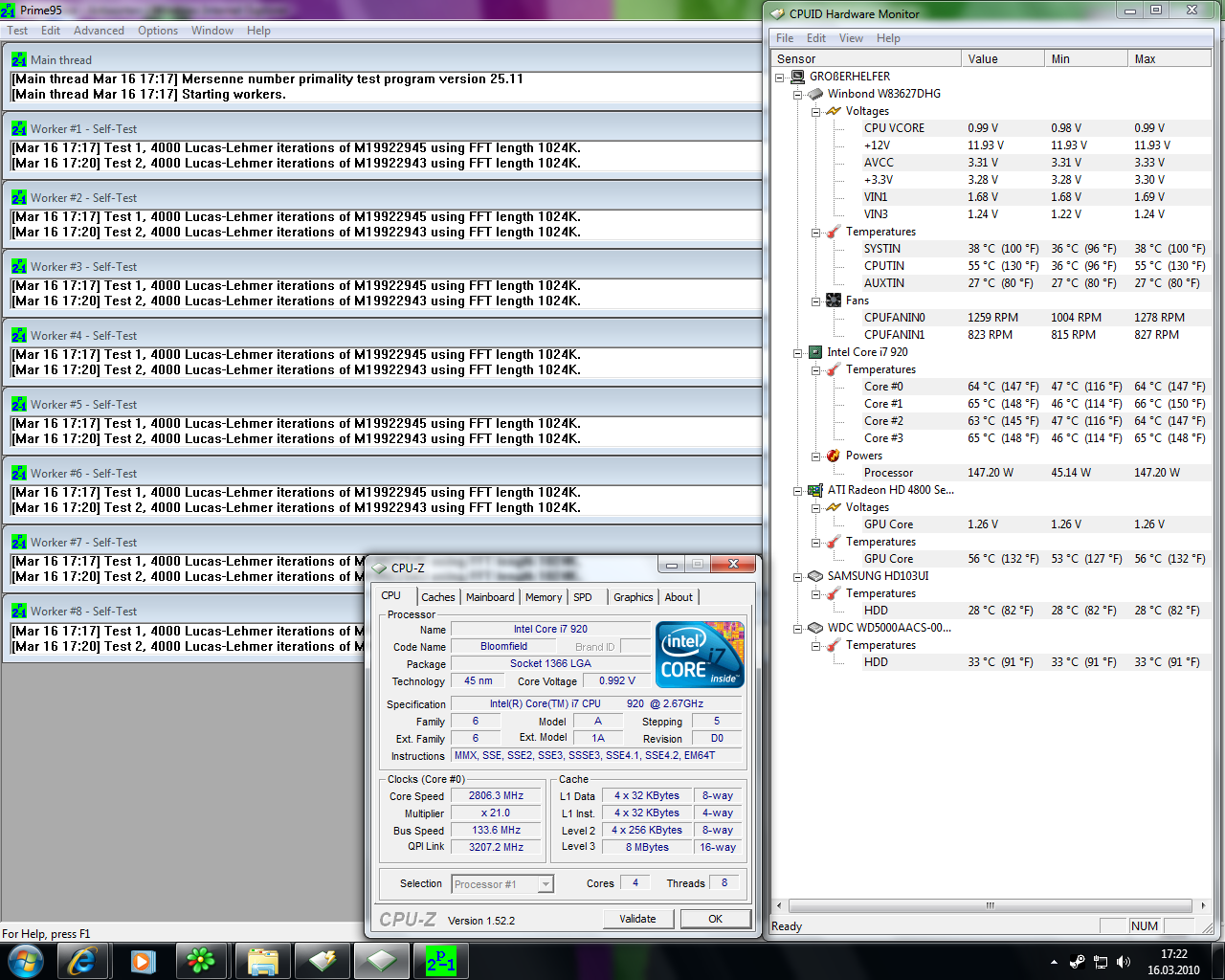Select the CPU VCORE sensor row
The width and height of the screenshot is (1225, 980).
(991, 128)
